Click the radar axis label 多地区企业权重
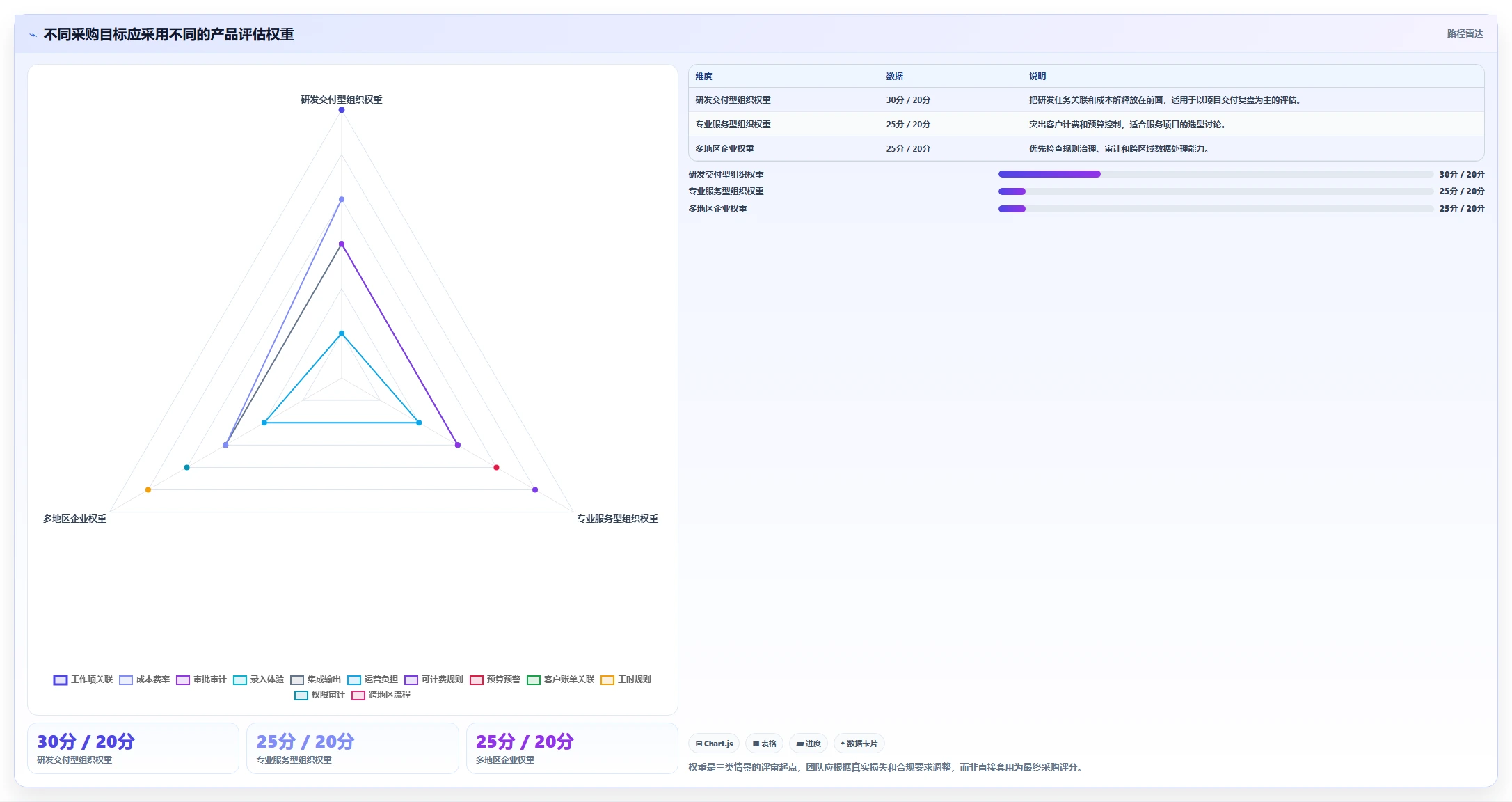1512x802 pixels. pos(74,519)
